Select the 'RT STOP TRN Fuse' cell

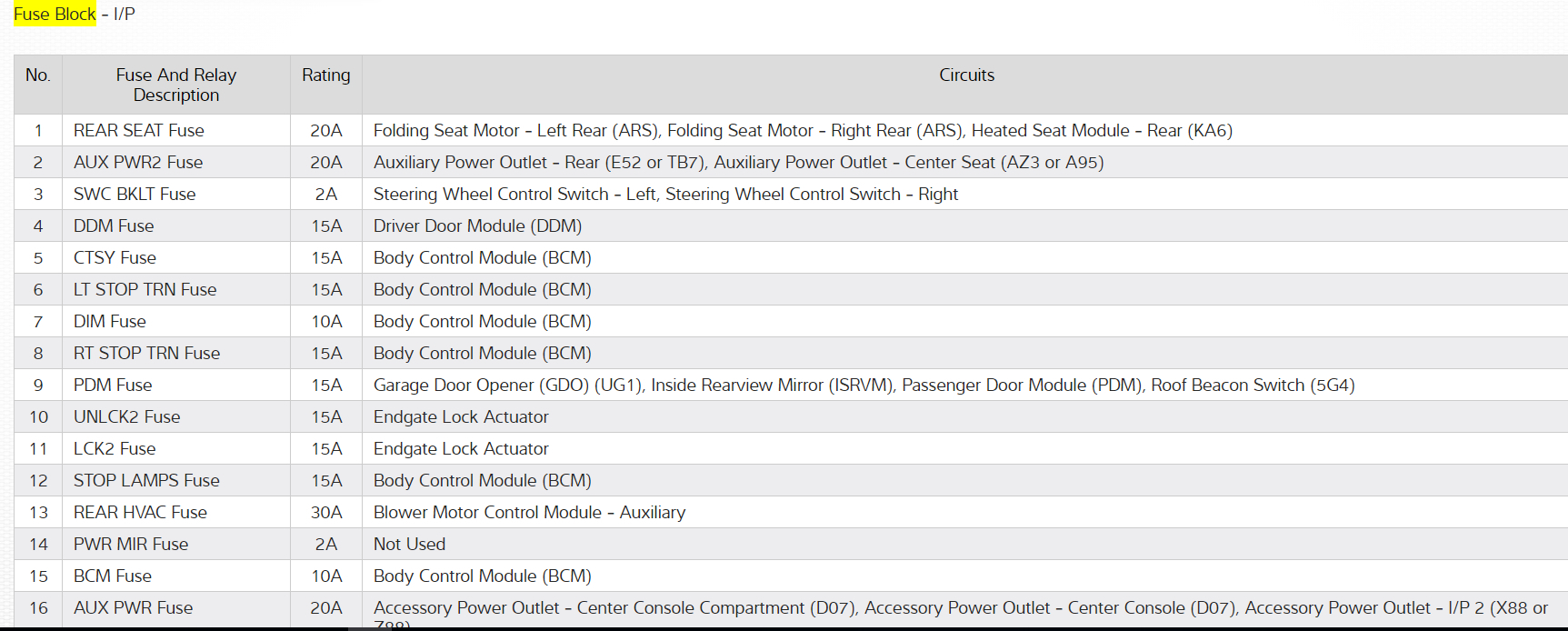tap(147, 353)
